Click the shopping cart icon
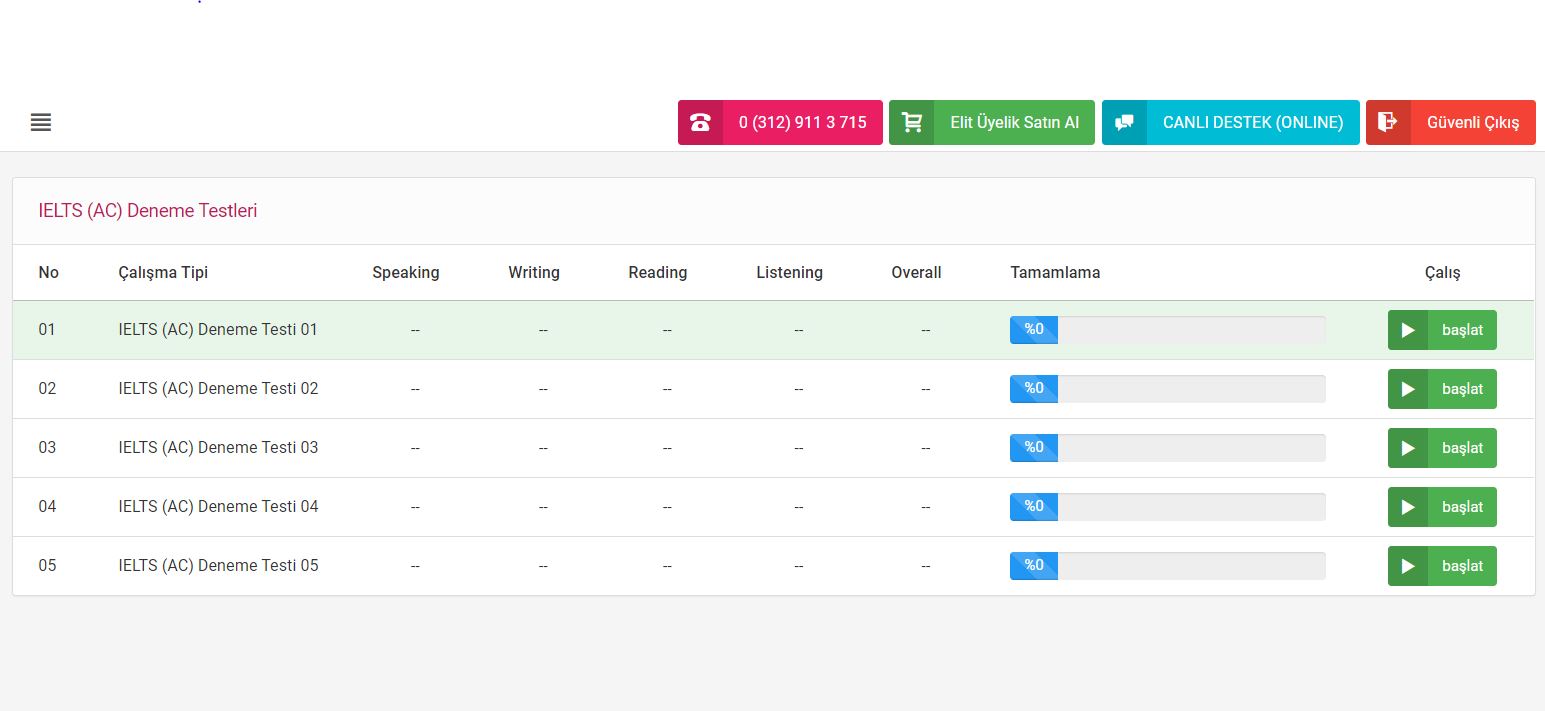Image resolution: width=1545 pixels, height=711 pixels. pos(911,123)
